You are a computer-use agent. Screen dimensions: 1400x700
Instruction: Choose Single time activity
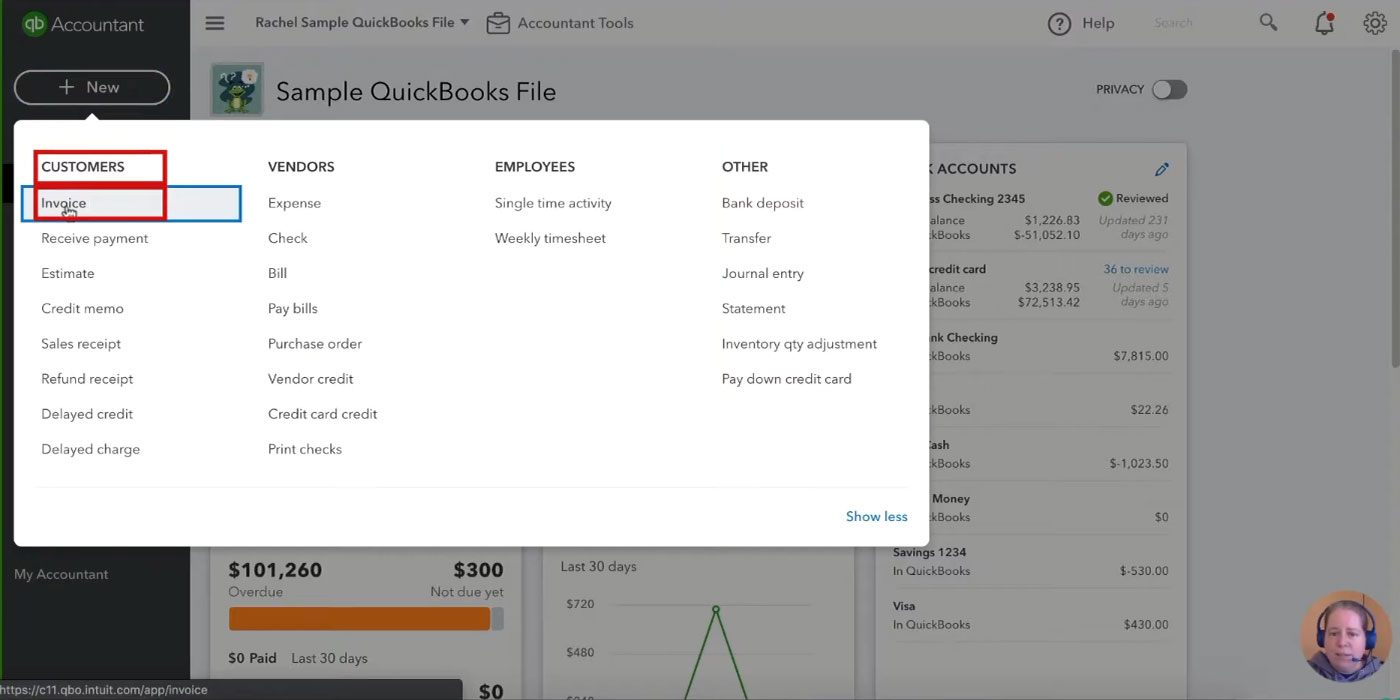pos(553,203)
